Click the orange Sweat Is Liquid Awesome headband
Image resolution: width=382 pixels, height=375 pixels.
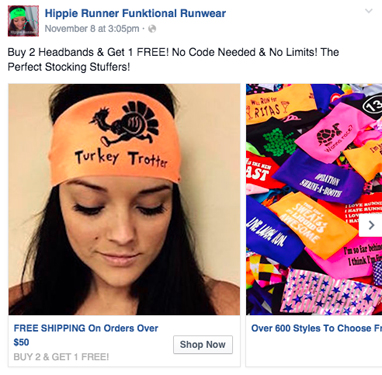point(312,225)
